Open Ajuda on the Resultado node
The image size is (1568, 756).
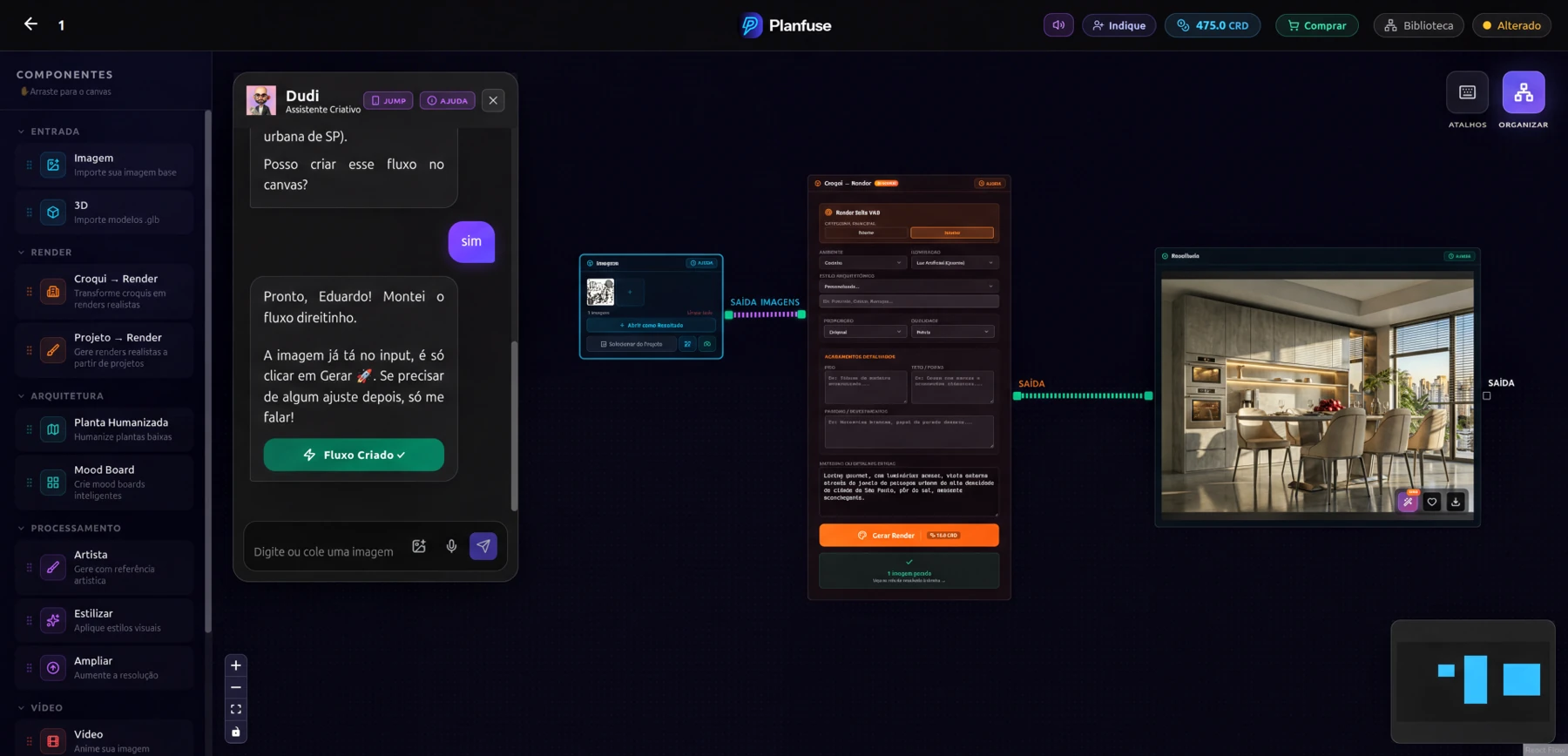pyautogui.click(x=1459, y=256)
